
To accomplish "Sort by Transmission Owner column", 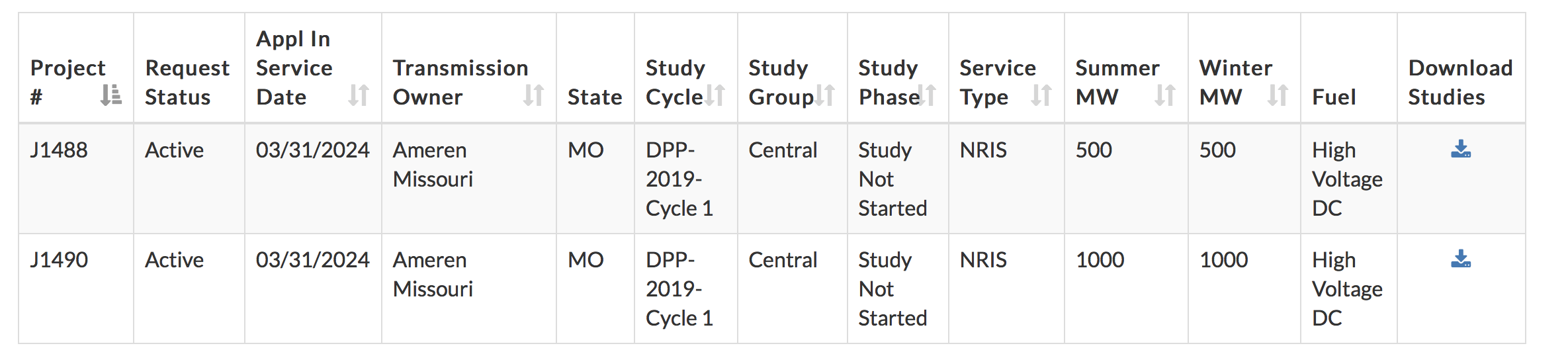I will click(533, 96).
